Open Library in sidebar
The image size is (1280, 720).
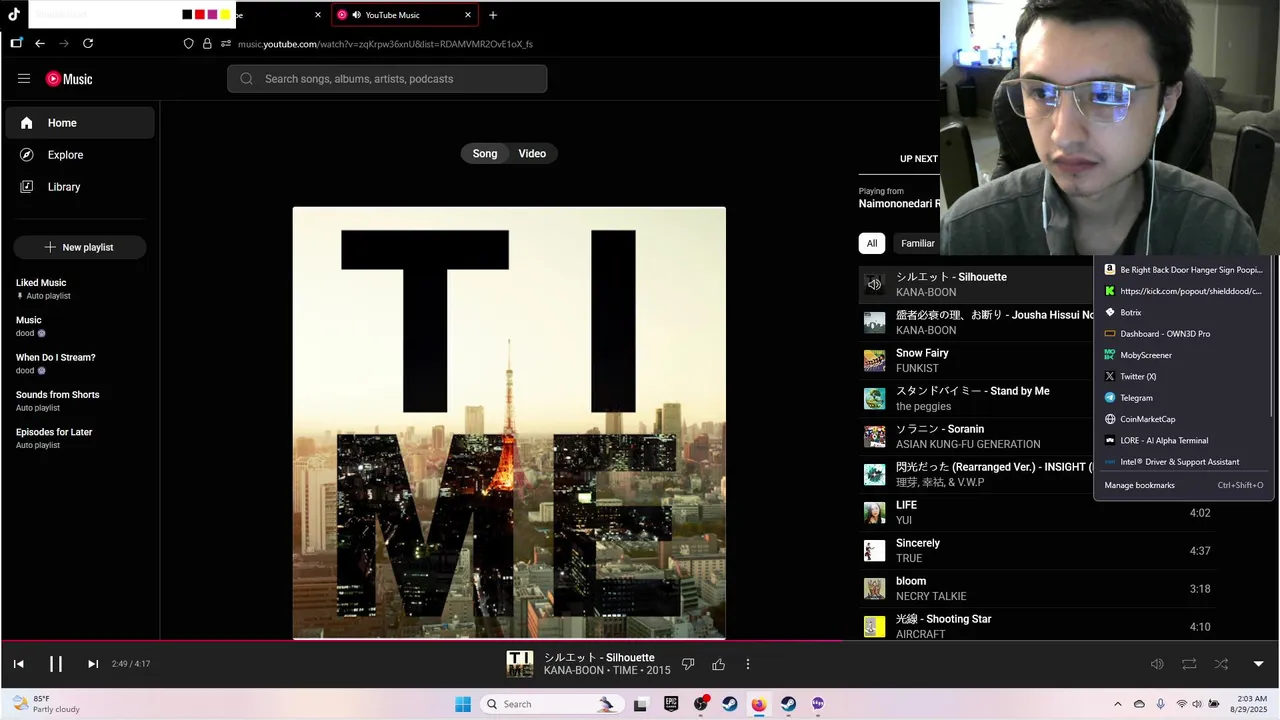[x=80, y=187]
